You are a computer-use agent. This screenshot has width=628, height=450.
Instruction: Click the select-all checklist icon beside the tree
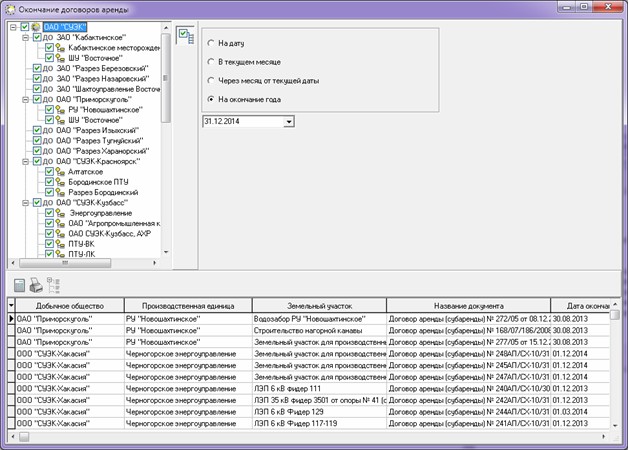[x=185, y=35]
